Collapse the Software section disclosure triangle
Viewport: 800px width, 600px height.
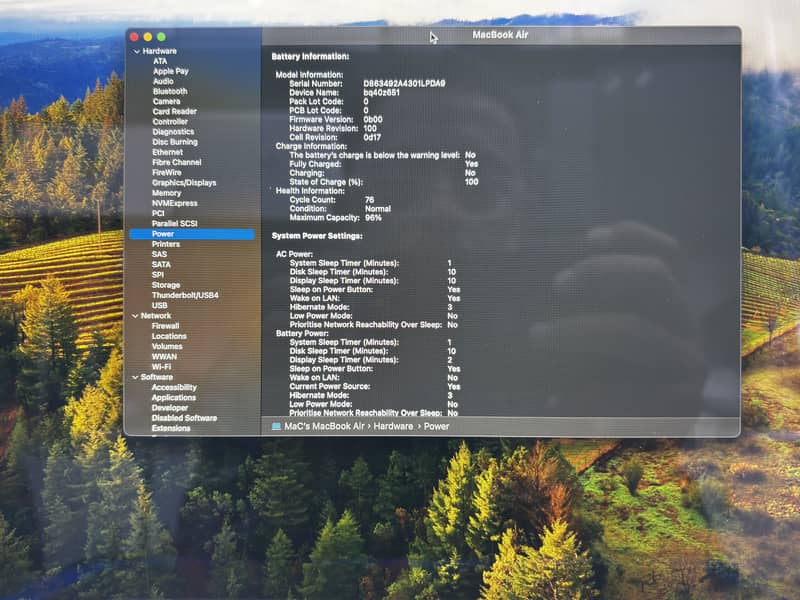click(135, 377)
